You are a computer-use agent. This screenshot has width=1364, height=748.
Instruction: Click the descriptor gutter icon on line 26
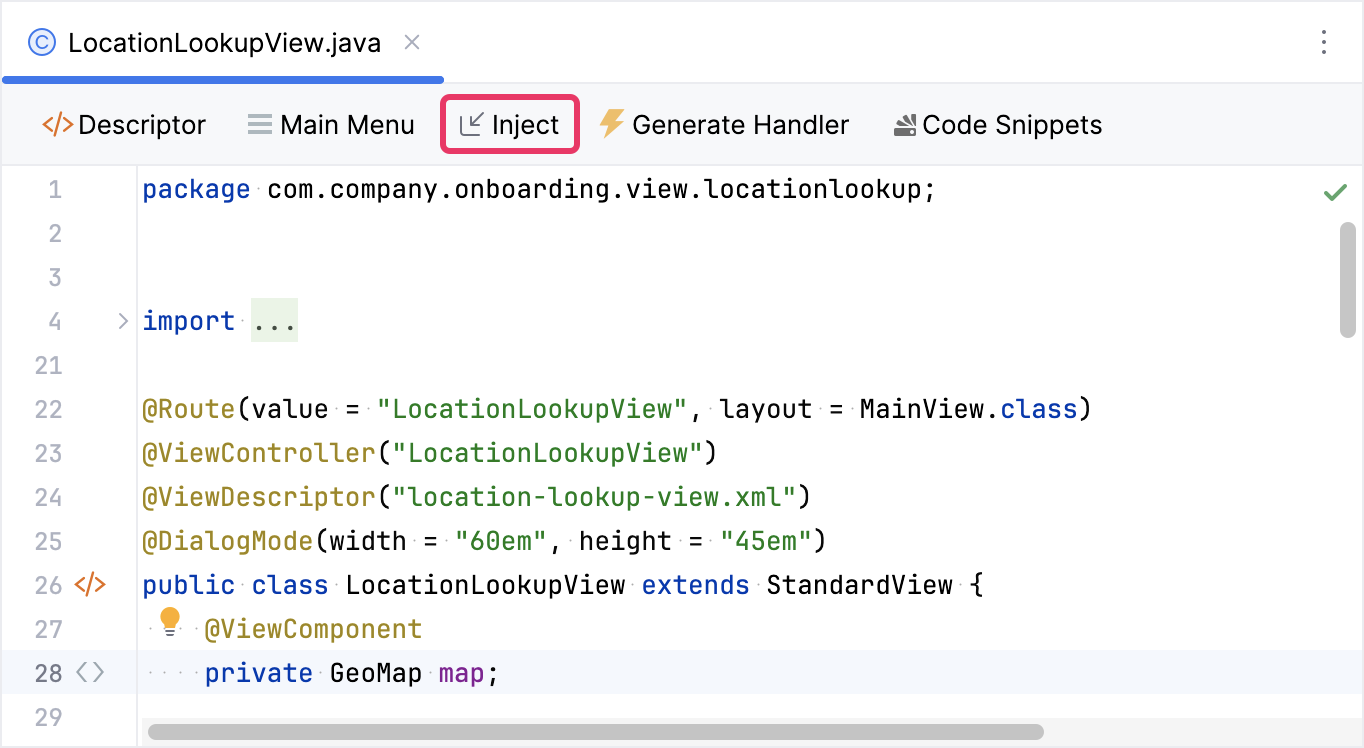tap(90, 585)
